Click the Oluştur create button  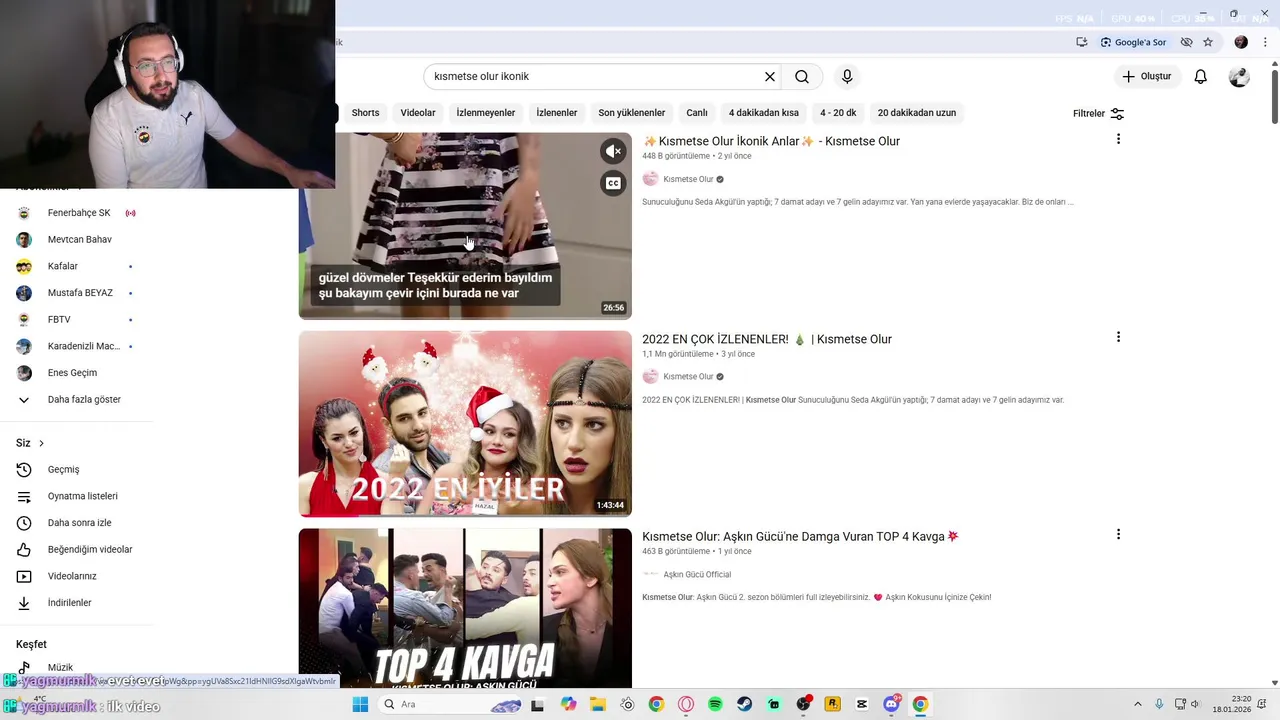(1146, 76)
